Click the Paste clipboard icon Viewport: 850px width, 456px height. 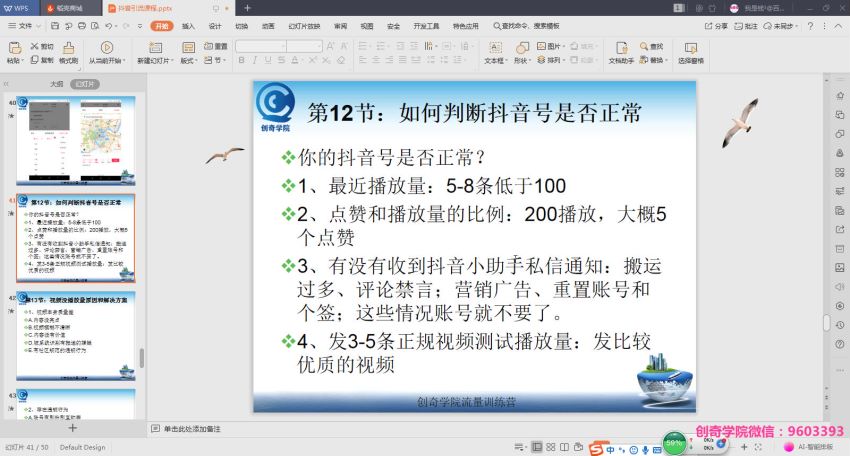point(15,48)
